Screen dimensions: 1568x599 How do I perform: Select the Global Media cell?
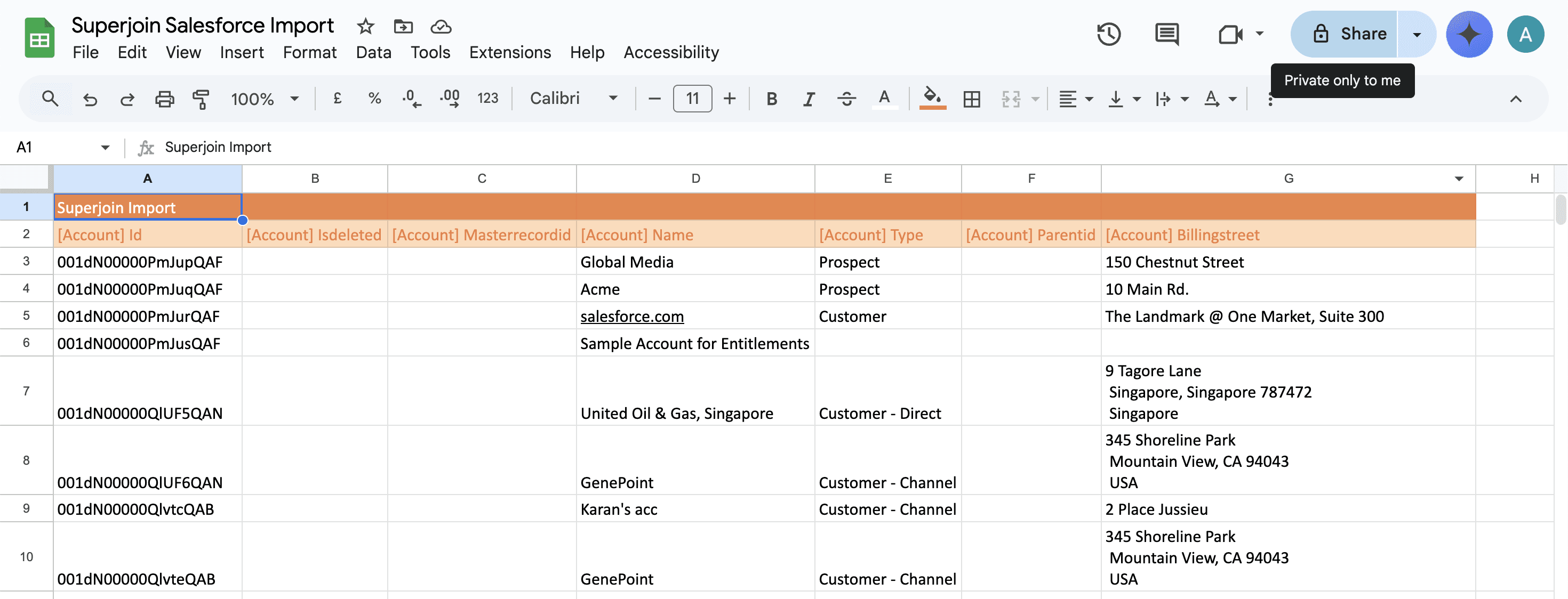tap(695, 262)
